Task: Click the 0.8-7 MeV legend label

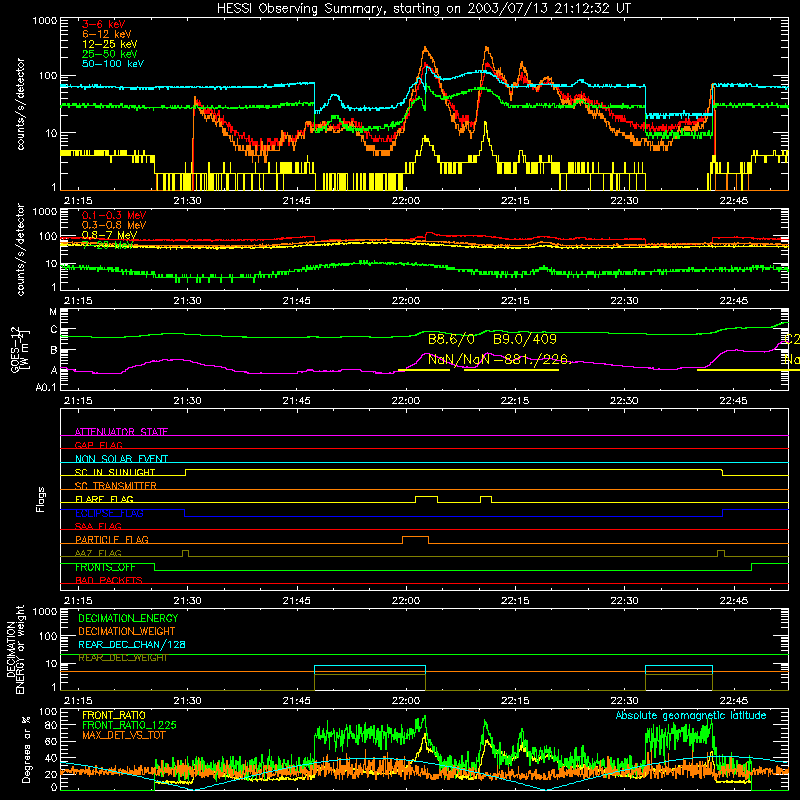Action: point(109,235)
